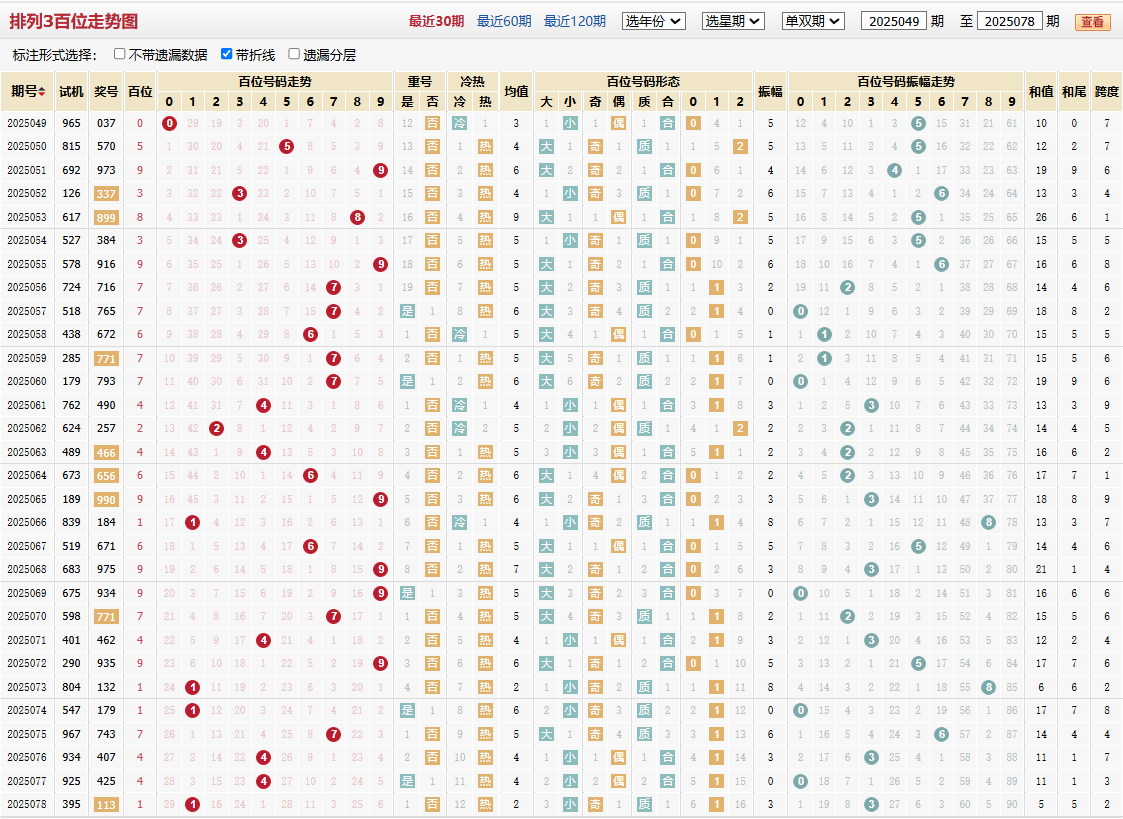Click the 合 marker in row 2025051
This screenshot has width=1123, height=819.
point(667,170)
